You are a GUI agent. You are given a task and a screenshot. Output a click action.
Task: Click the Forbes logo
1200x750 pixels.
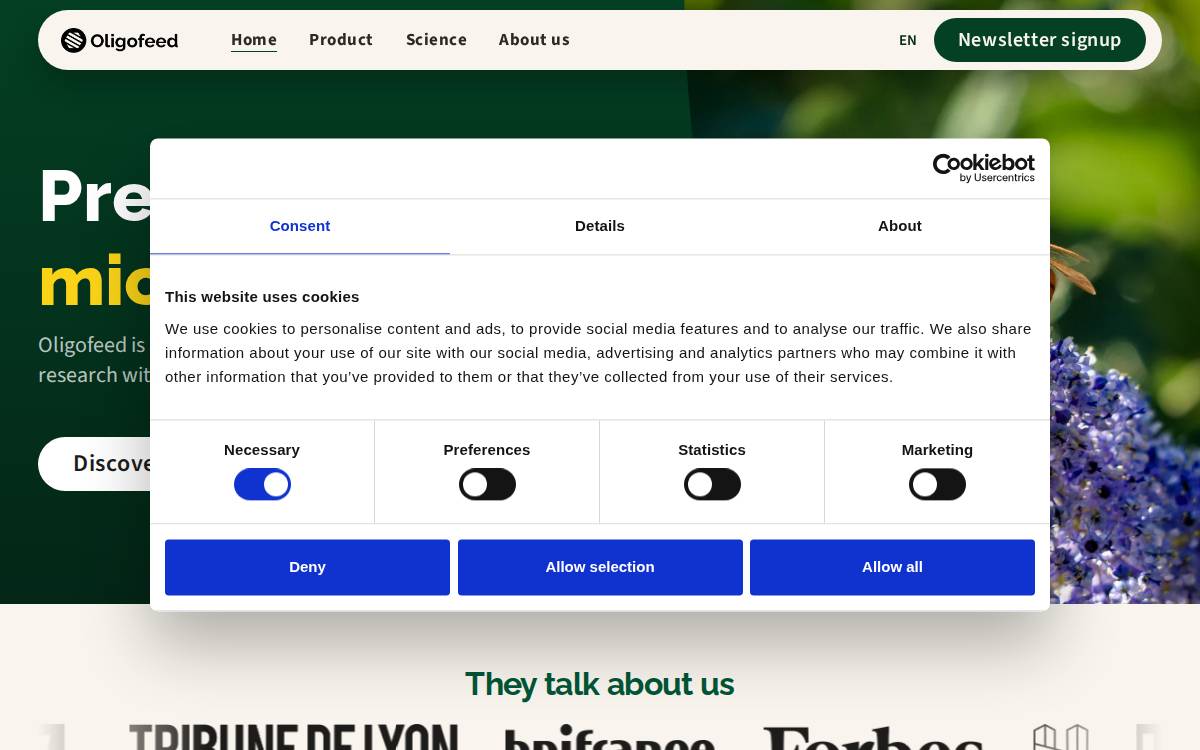click(x=873, y=738)
